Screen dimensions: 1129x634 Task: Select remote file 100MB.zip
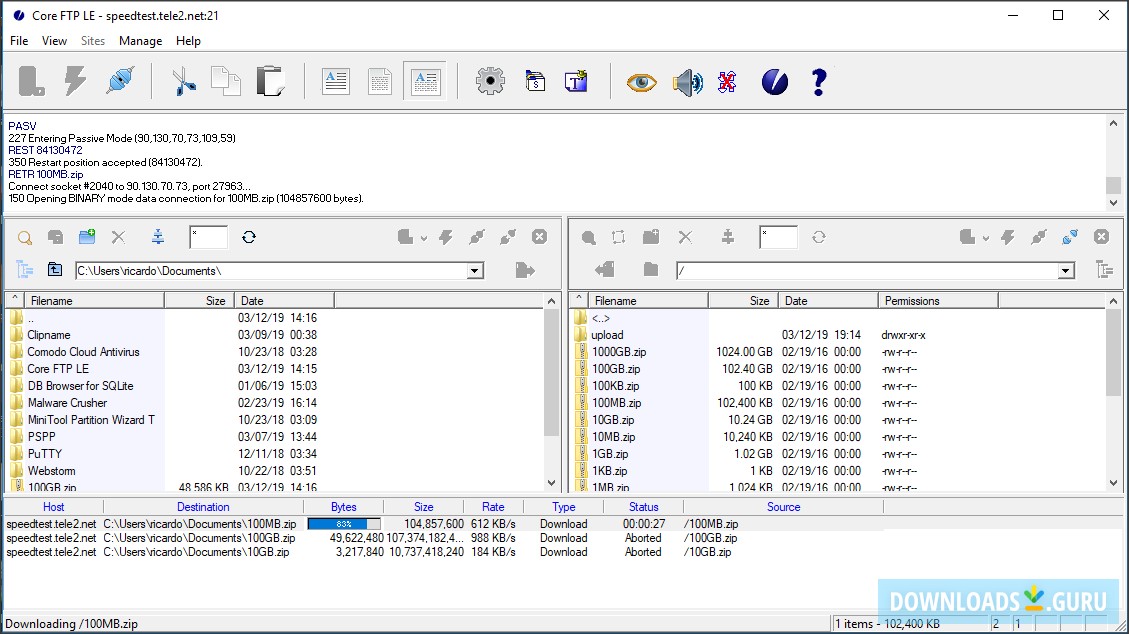click(x=616, y=403)
